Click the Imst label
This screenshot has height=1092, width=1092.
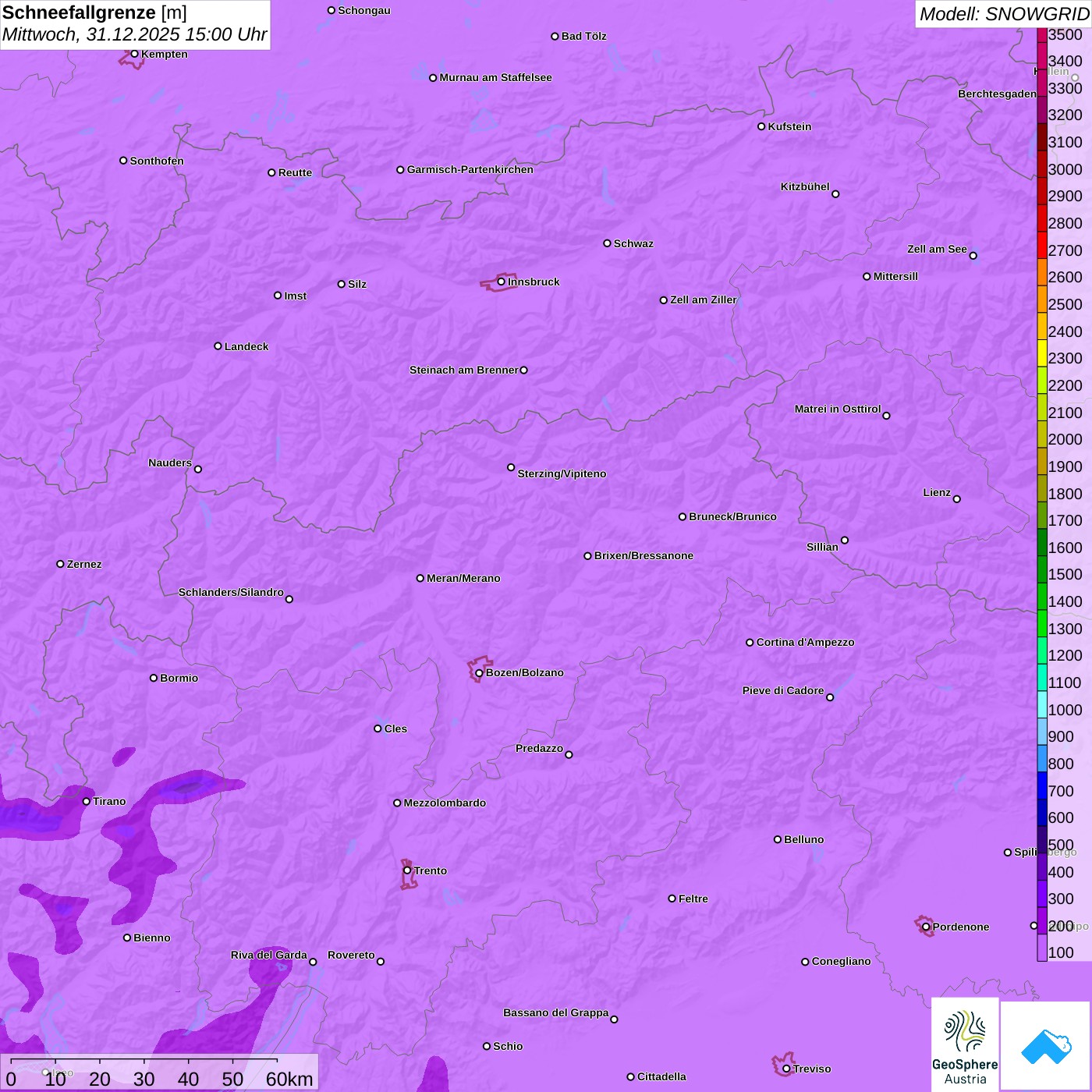coord(295,296)
